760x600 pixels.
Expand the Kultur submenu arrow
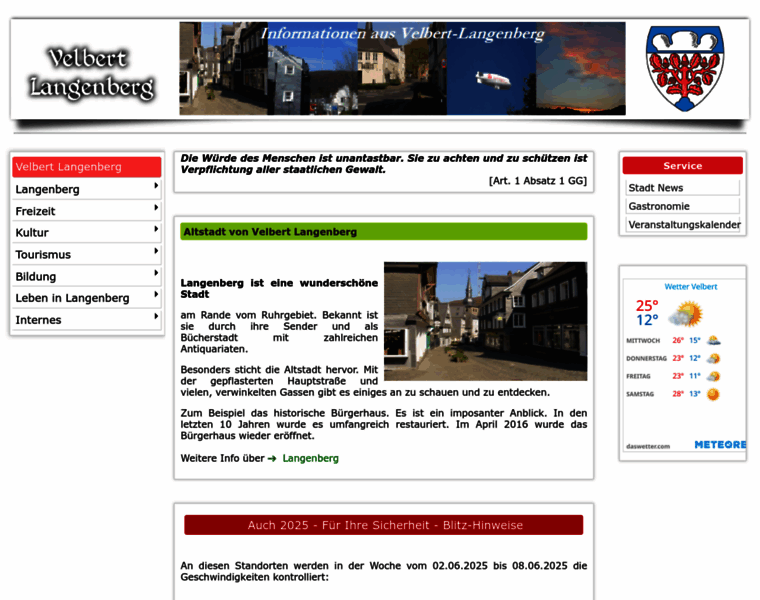(156, 229)
